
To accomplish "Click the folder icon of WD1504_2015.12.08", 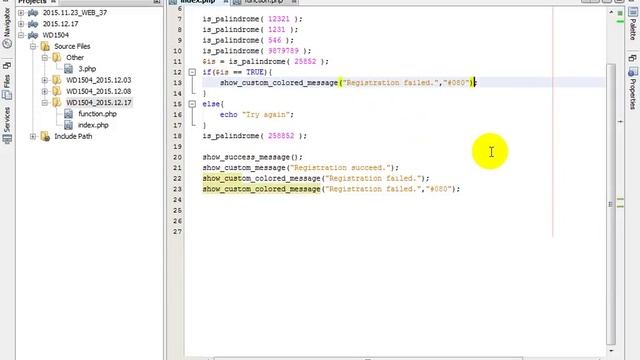I will tap(57, 91).
